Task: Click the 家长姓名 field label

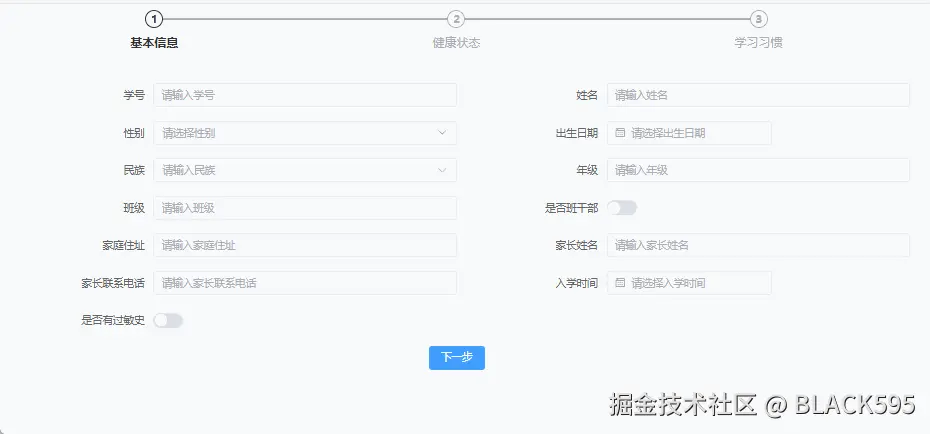Action: pyautogui.click(x=577, y=245)
